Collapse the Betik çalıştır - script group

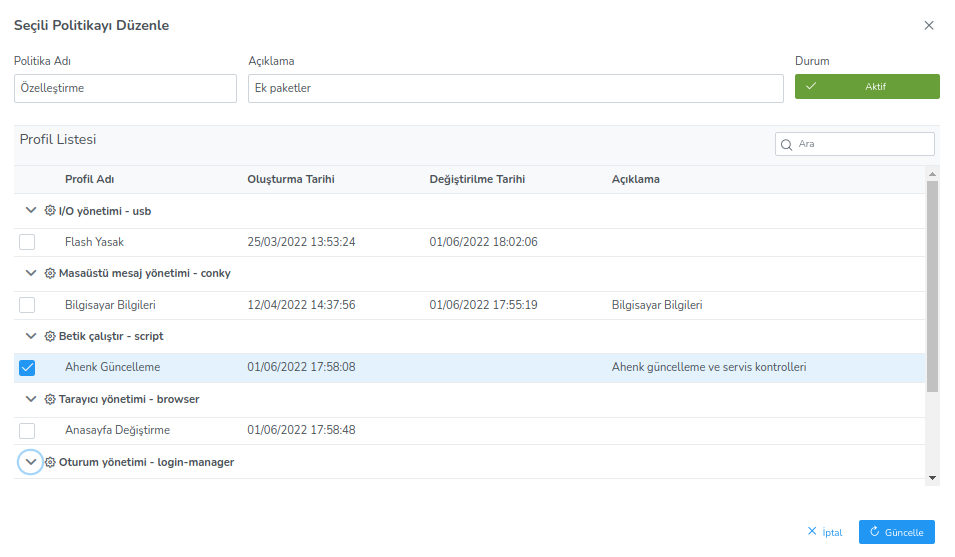[29, 336]
